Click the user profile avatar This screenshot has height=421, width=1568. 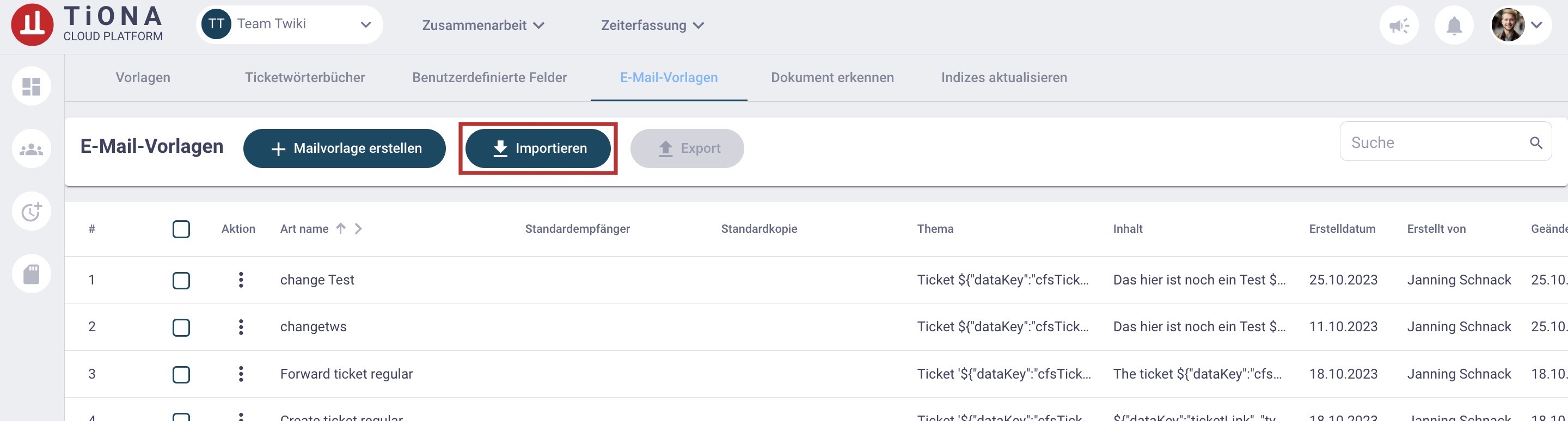[x=1508, y=25]
